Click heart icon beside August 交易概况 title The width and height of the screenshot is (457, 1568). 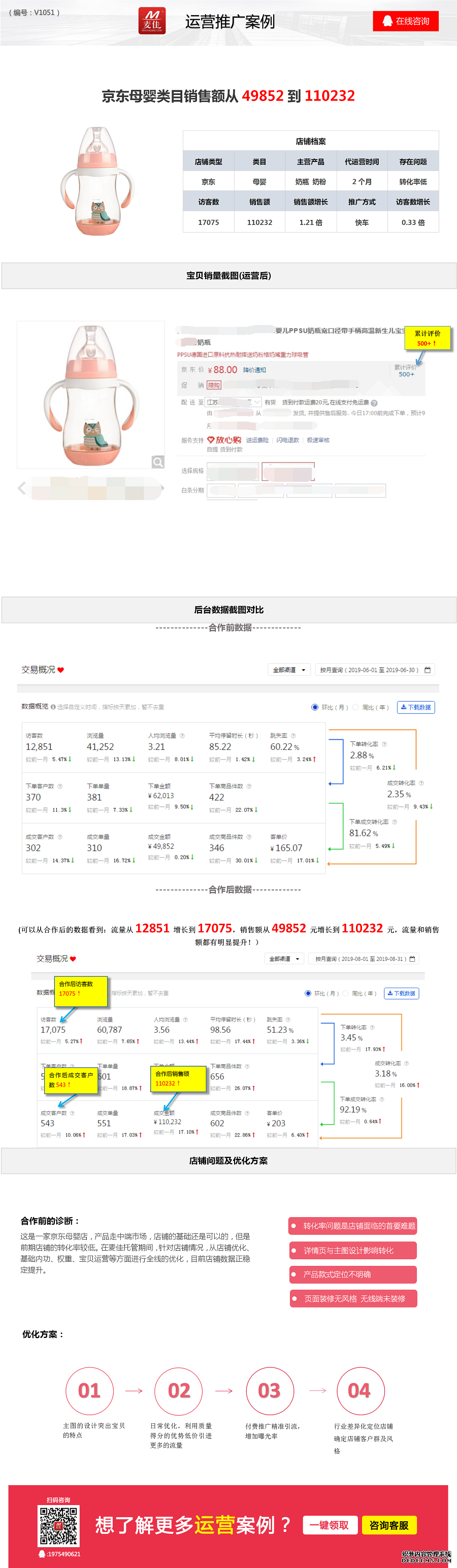[x=73, y=959]
